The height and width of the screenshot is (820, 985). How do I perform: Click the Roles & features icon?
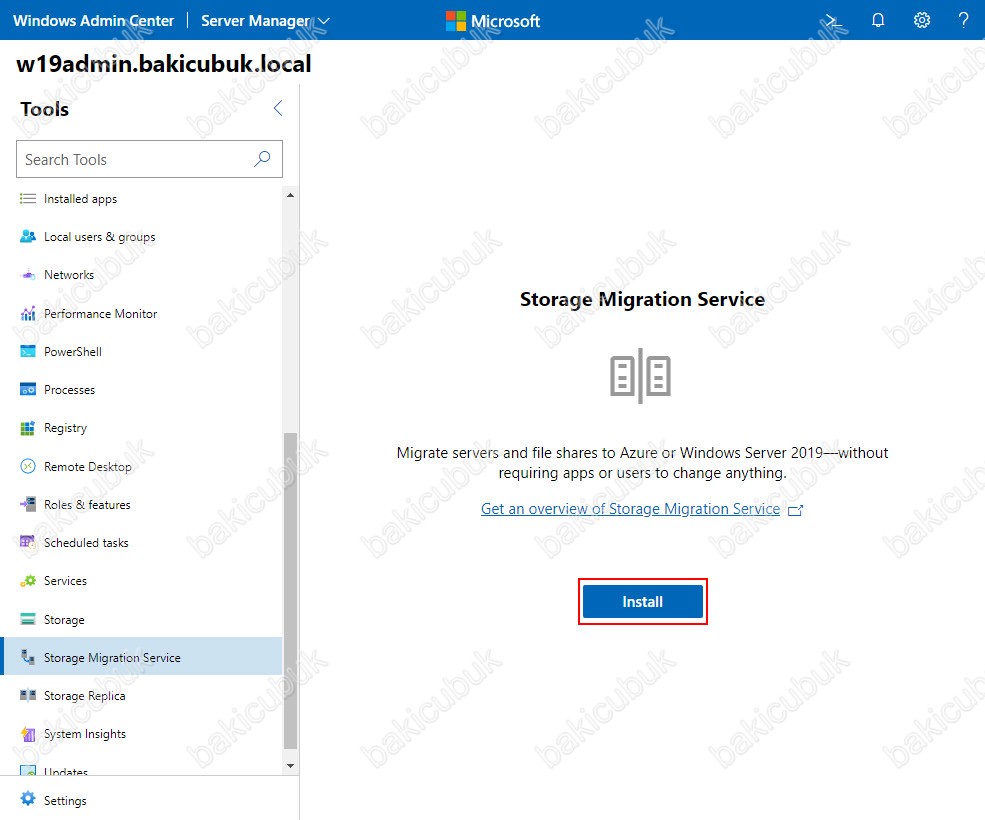tap(28, 504)
